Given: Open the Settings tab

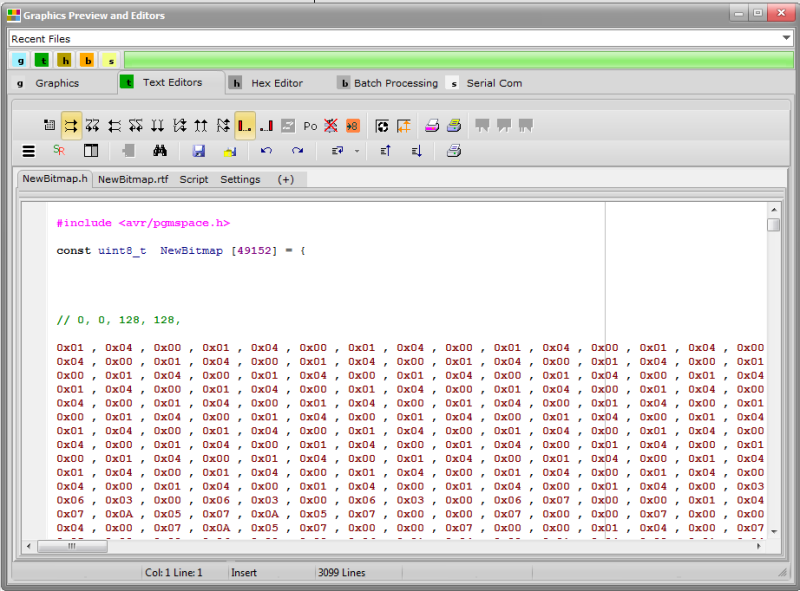Looking at the screenshot, I should click(x=240, y=179).
